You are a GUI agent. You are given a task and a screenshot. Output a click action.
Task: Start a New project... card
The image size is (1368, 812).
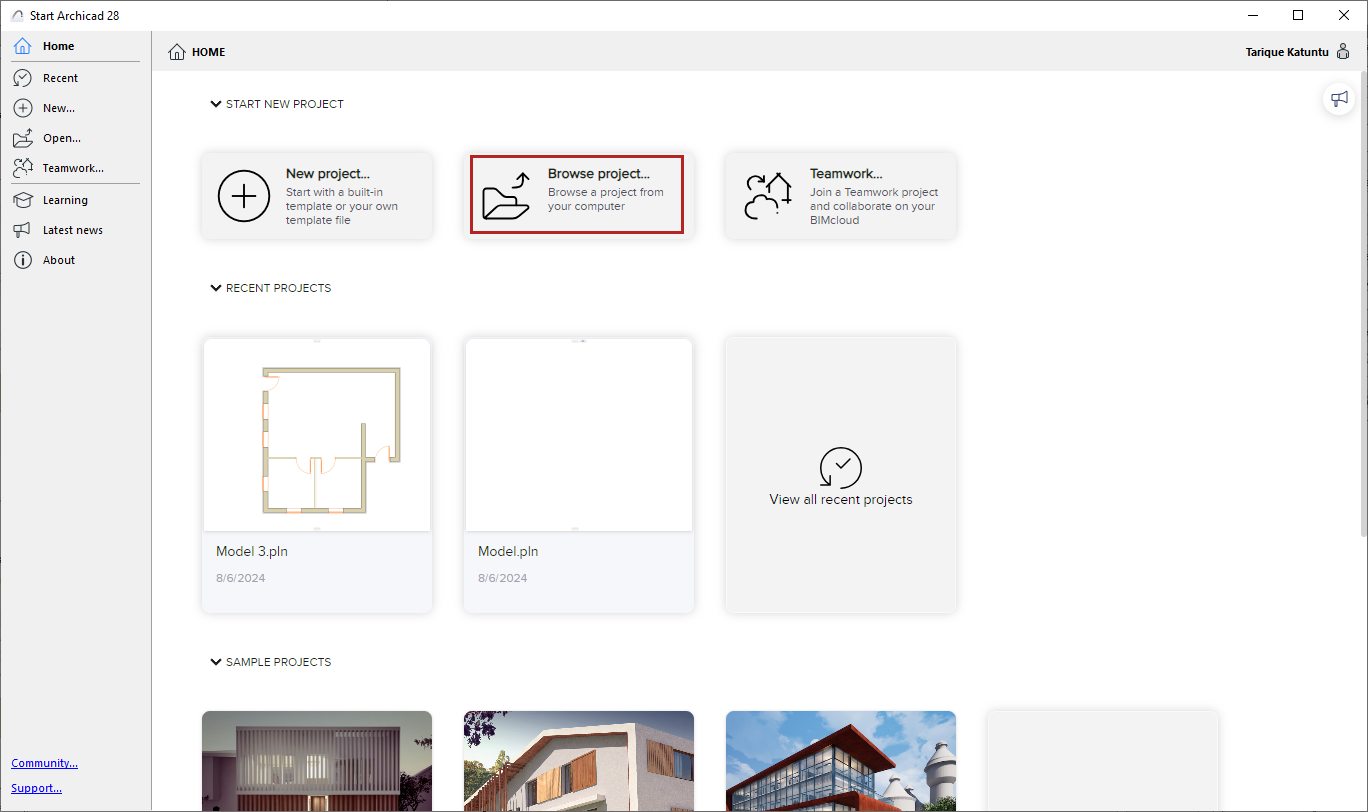coord(317,195)
